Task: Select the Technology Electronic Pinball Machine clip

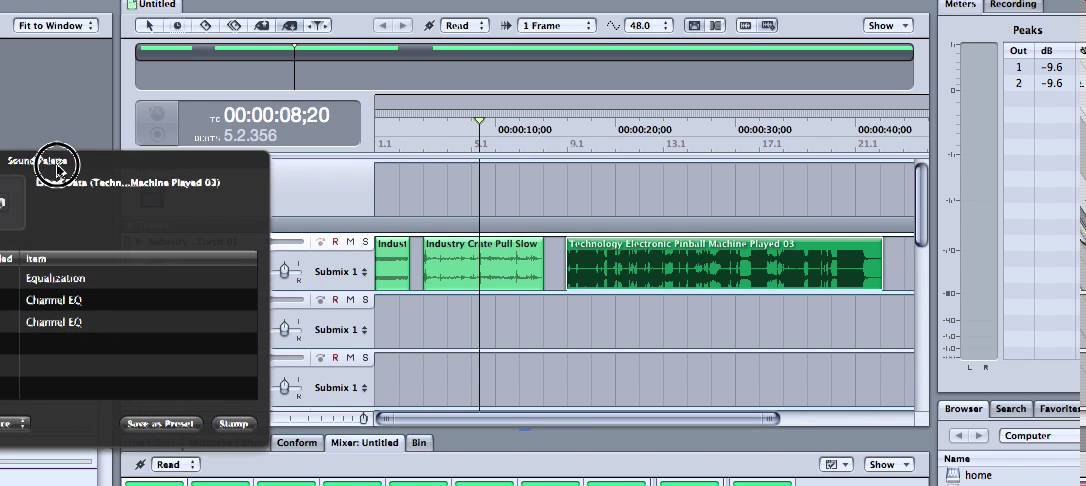Action: pyautogui.click(x=724, y=264)
